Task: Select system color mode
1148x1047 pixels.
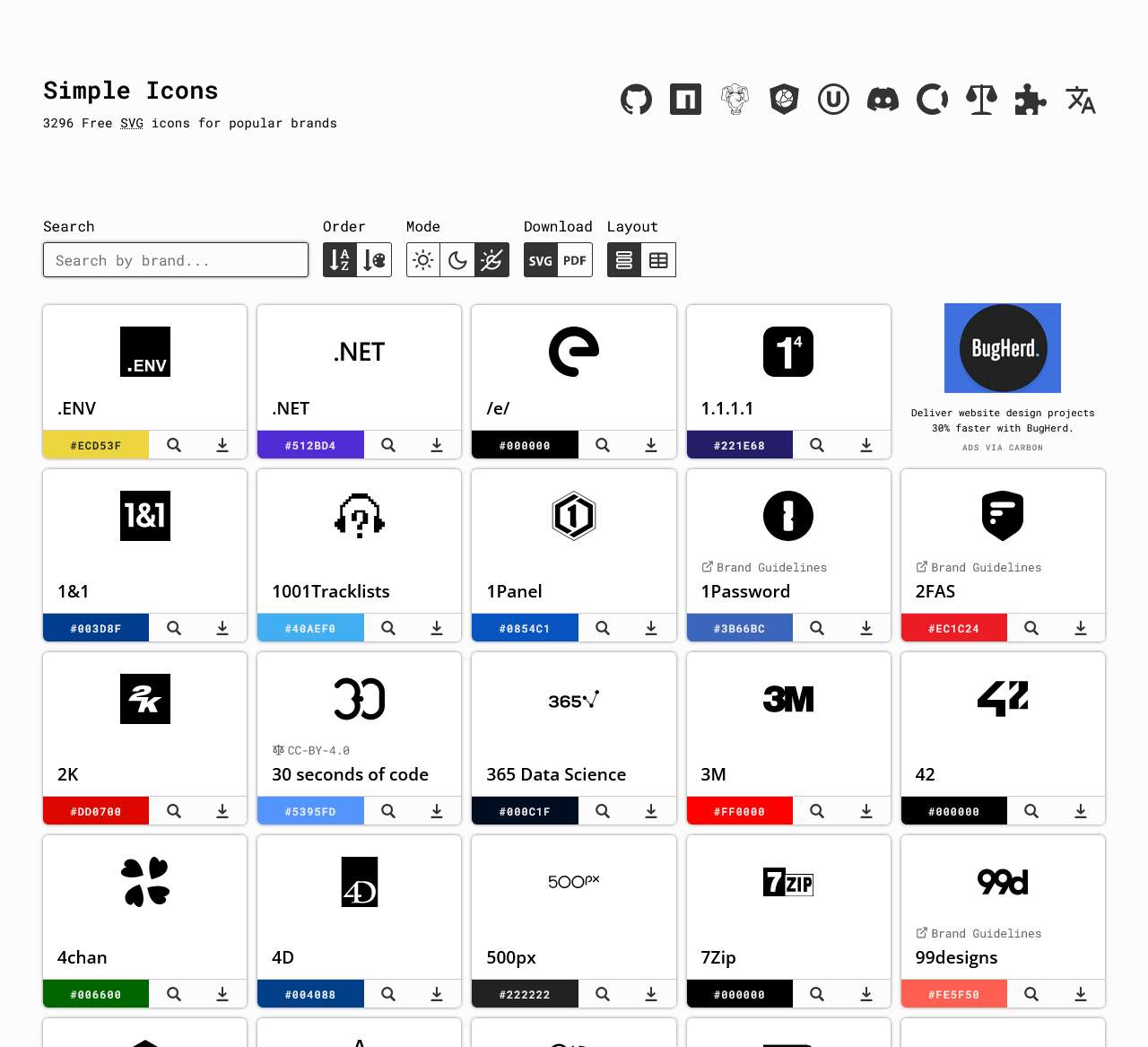Action: coord(491,260)
